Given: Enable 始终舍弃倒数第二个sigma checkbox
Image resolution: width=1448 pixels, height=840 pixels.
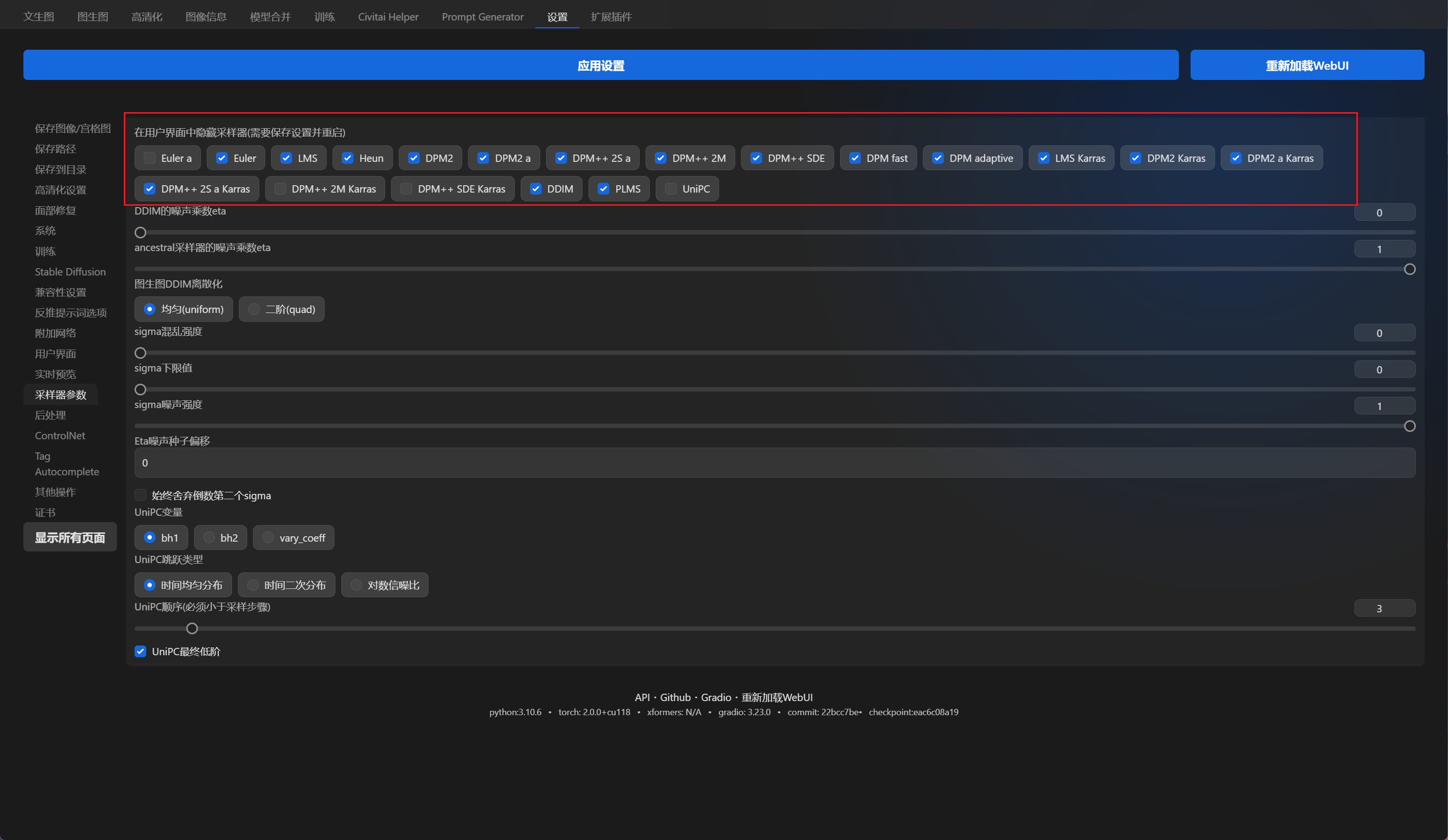Looking at the screenshot, I should point(140,495).
